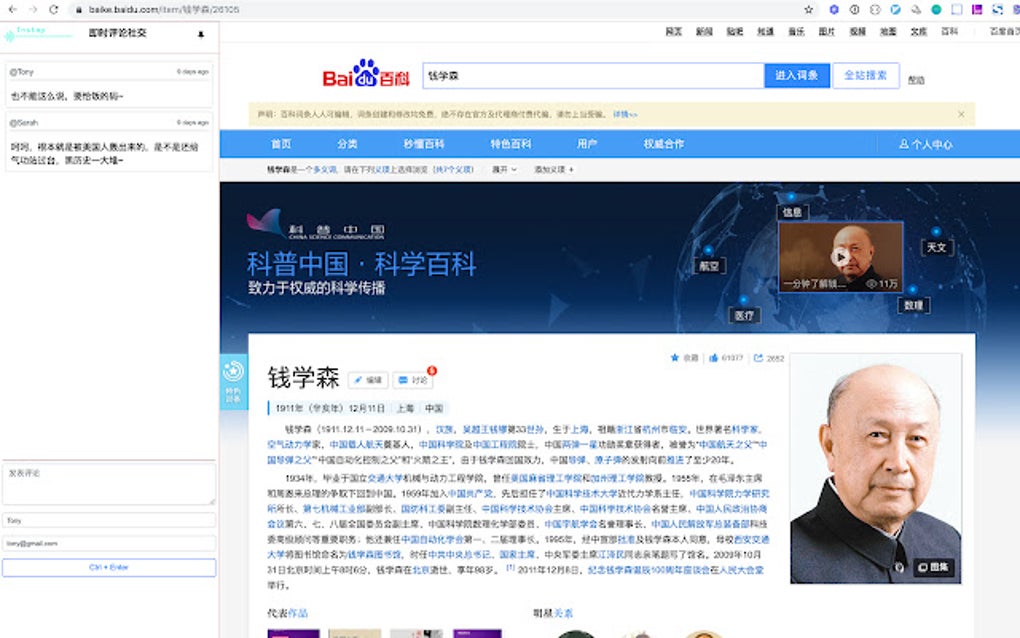
Task: Open the 特色百科 navbar menu
Action: pyautogui.click(x=511, y=144)
